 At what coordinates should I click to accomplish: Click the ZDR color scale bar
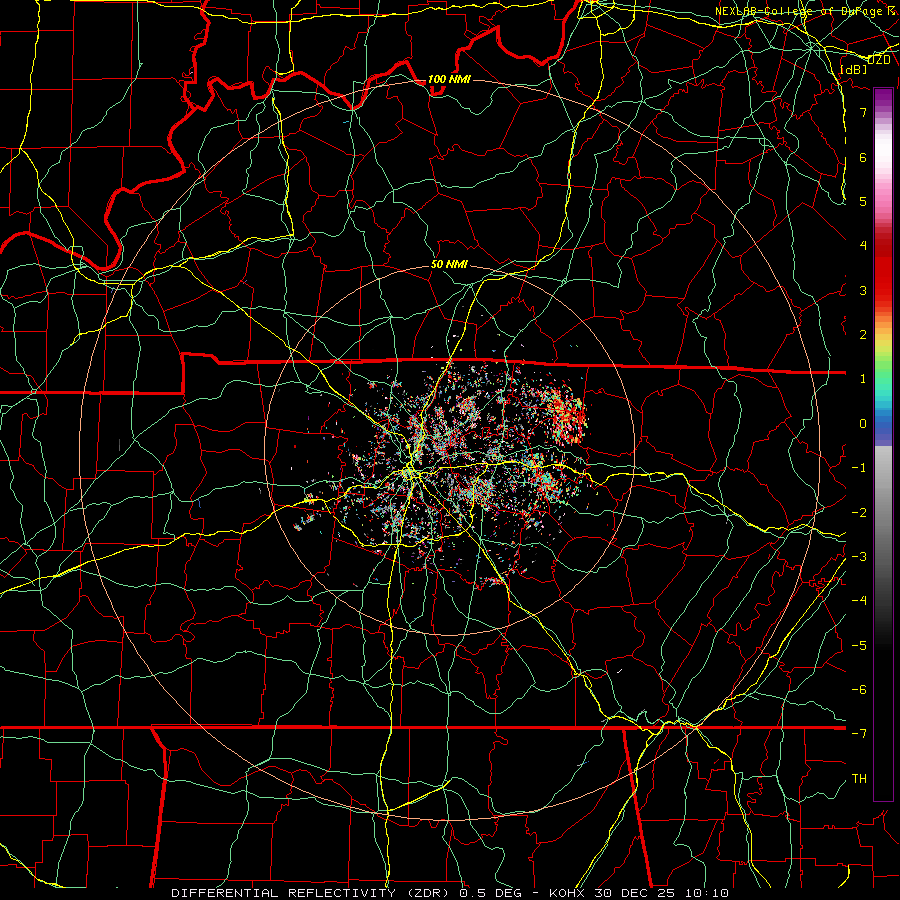(x=883, y=444)
